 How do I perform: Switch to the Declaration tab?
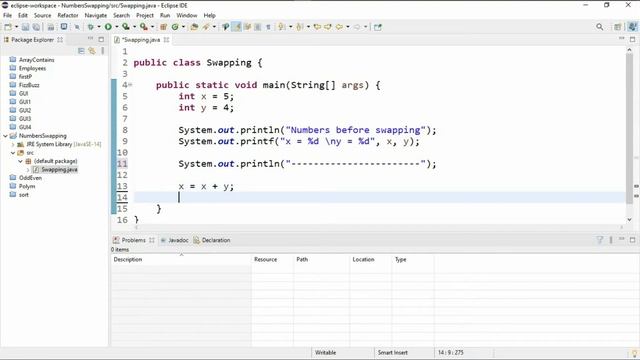(x=212, y=240)
